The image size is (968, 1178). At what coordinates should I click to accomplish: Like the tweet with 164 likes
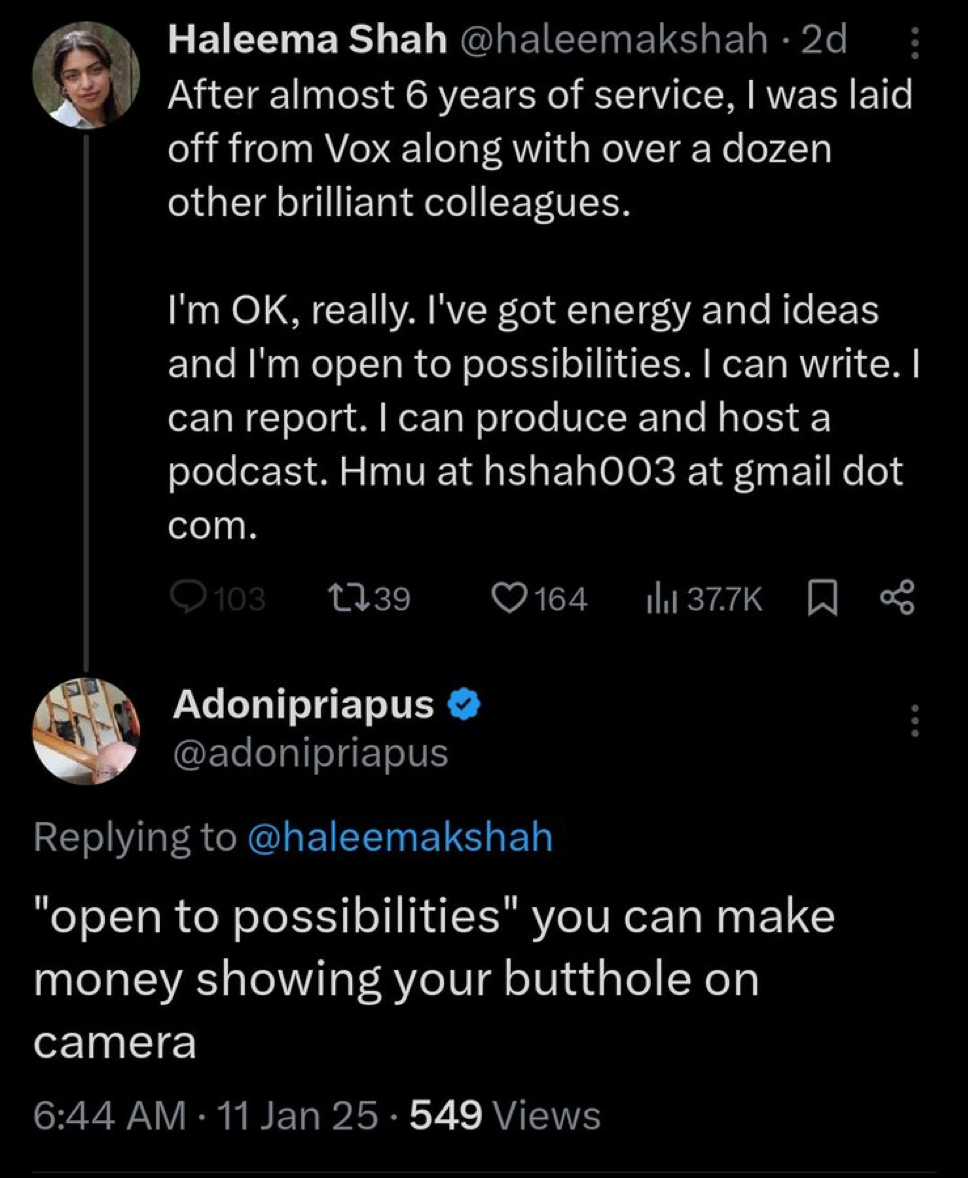pos(511,598)
